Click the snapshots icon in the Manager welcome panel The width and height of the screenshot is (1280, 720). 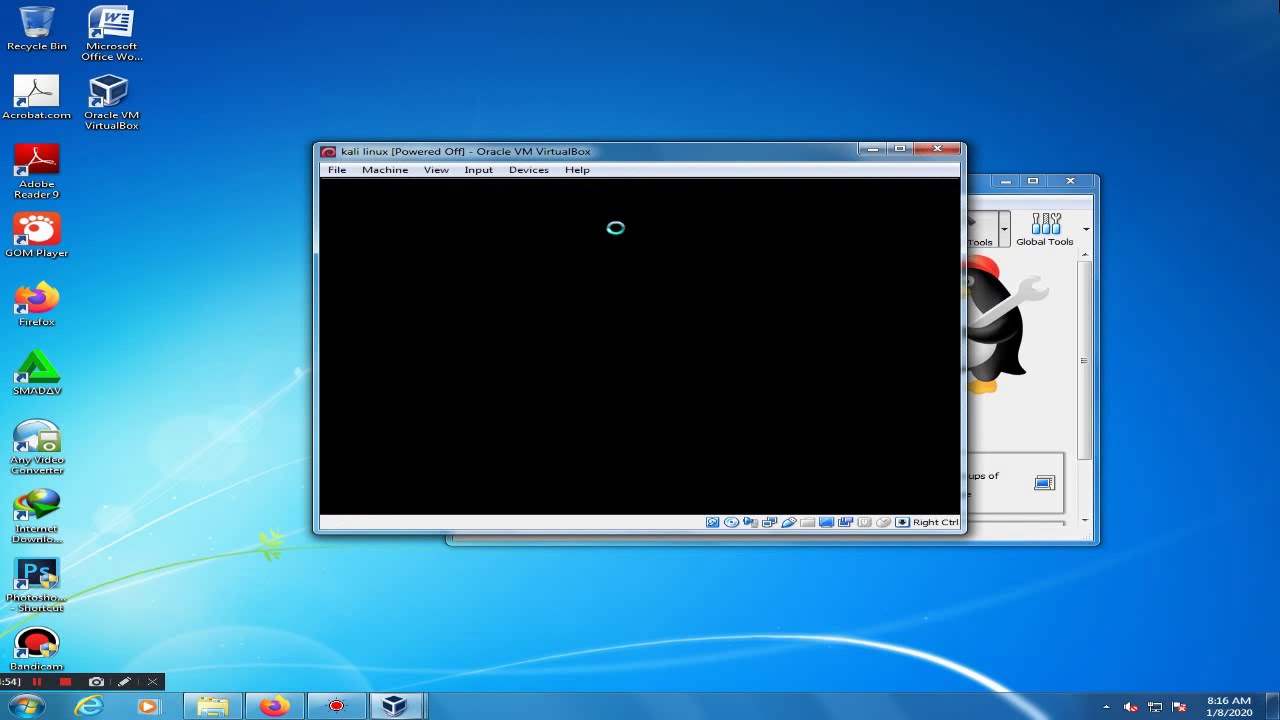click(x=1044, y=483)
